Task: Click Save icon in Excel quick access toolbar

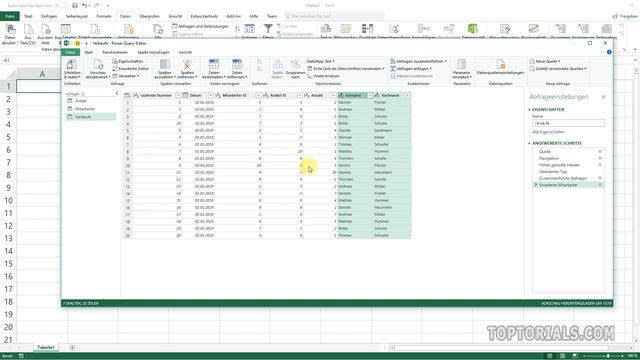Action: click(x=75, y=6)
